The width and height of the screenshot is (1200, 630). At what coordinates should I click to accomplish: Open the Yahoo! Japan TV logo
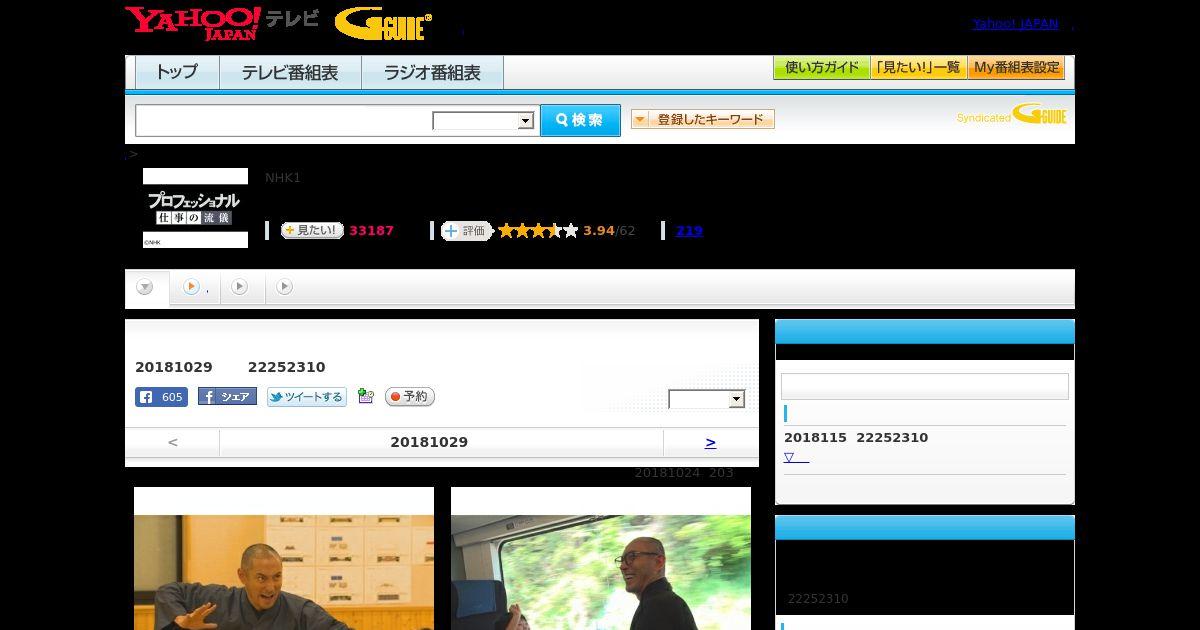[x=222, y=23]
